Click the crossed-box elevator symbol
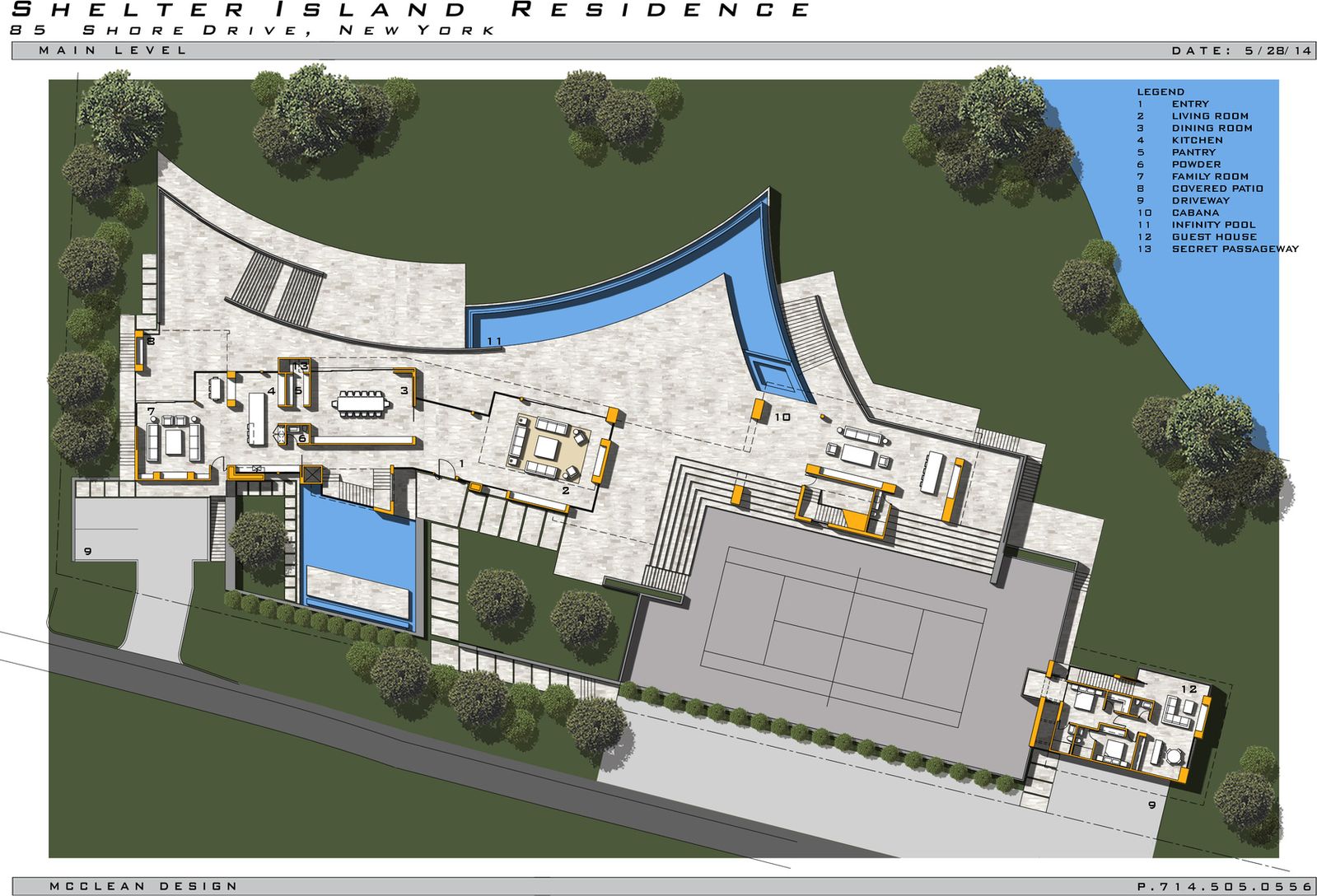This screenshot has height=896, width=1317. coord(312,474)
